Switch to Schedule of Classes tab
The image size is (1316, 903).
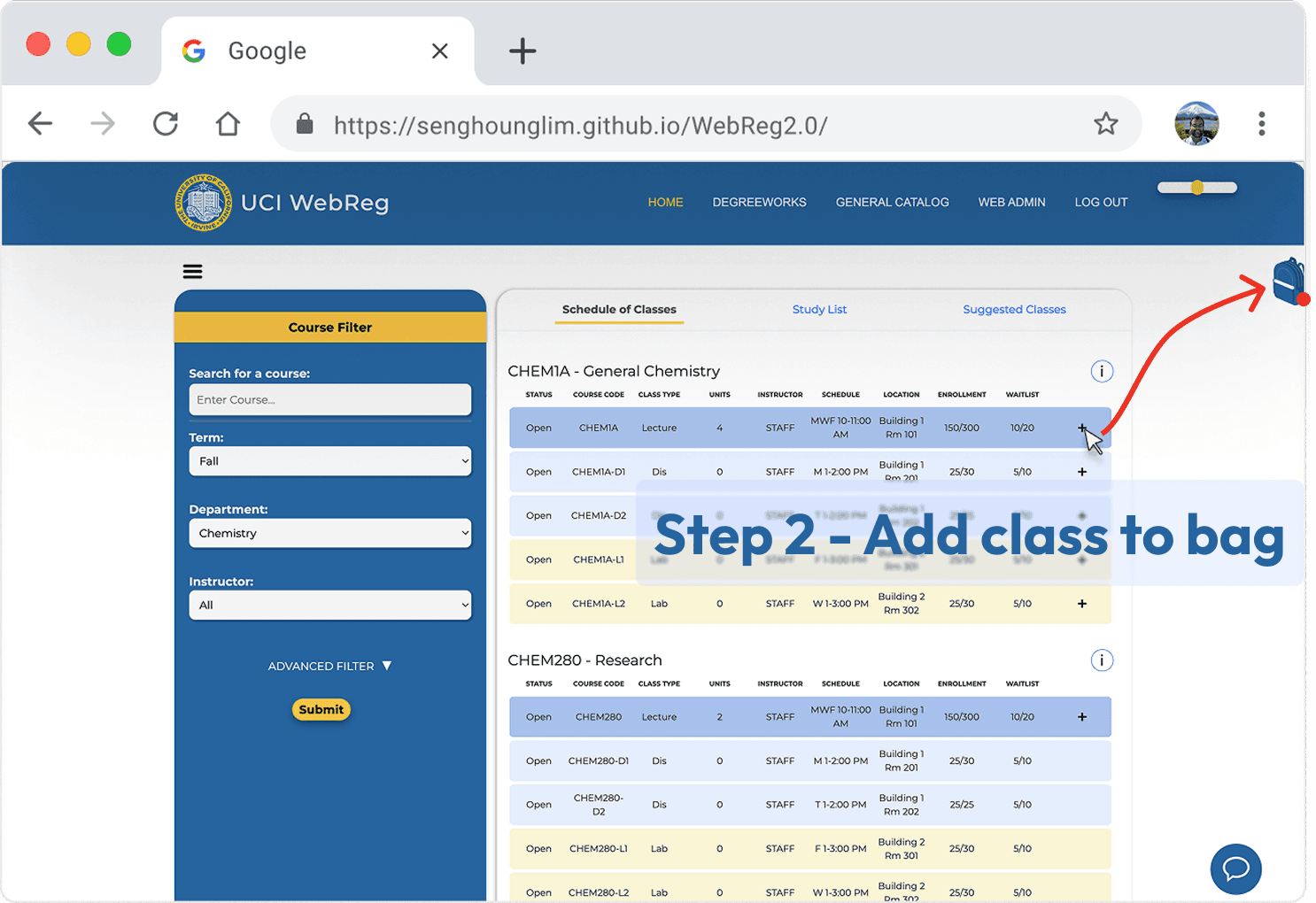(619, 310)
